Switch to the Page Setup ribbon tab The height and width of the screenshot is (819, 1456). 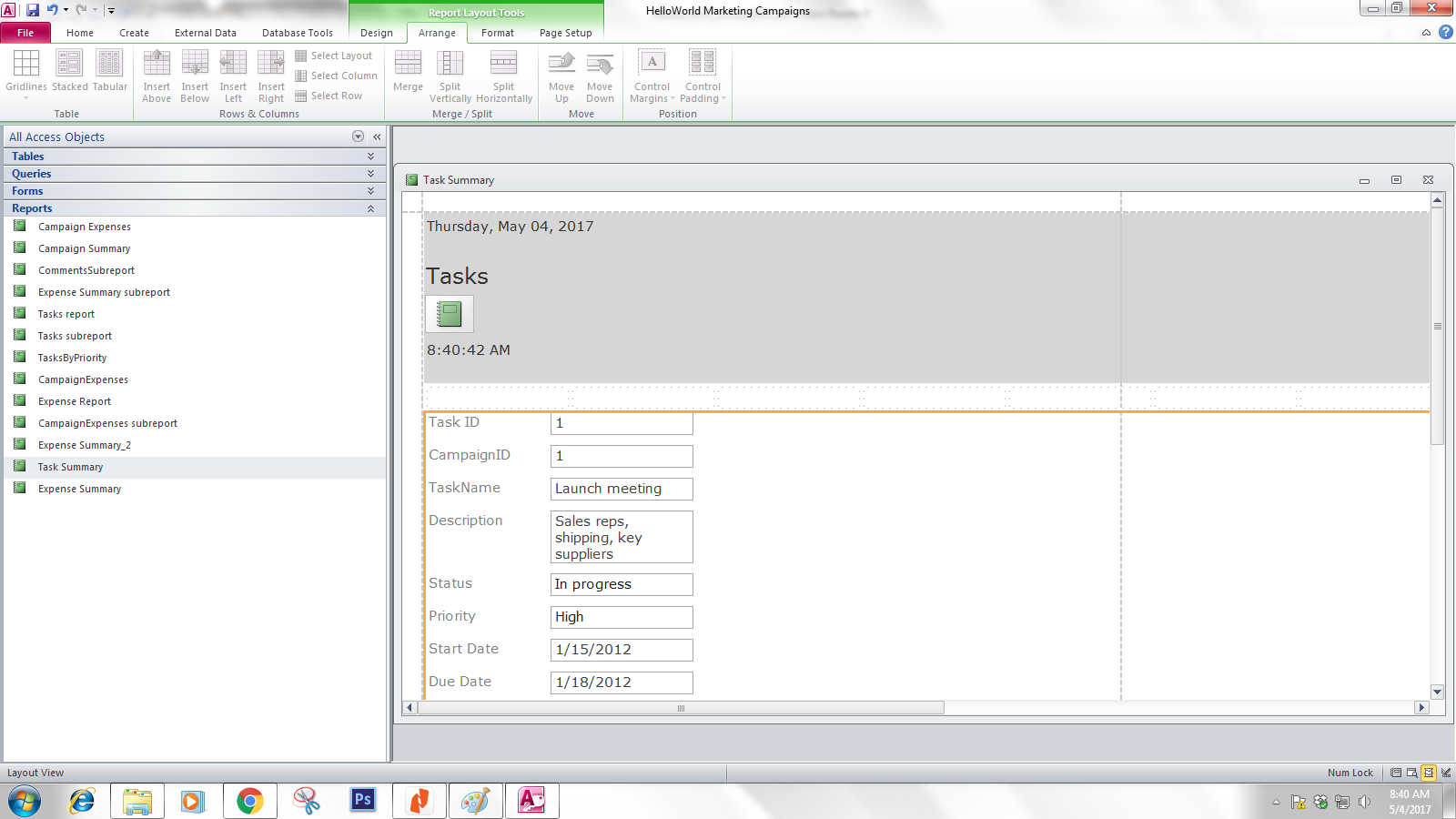pos(565,33)
